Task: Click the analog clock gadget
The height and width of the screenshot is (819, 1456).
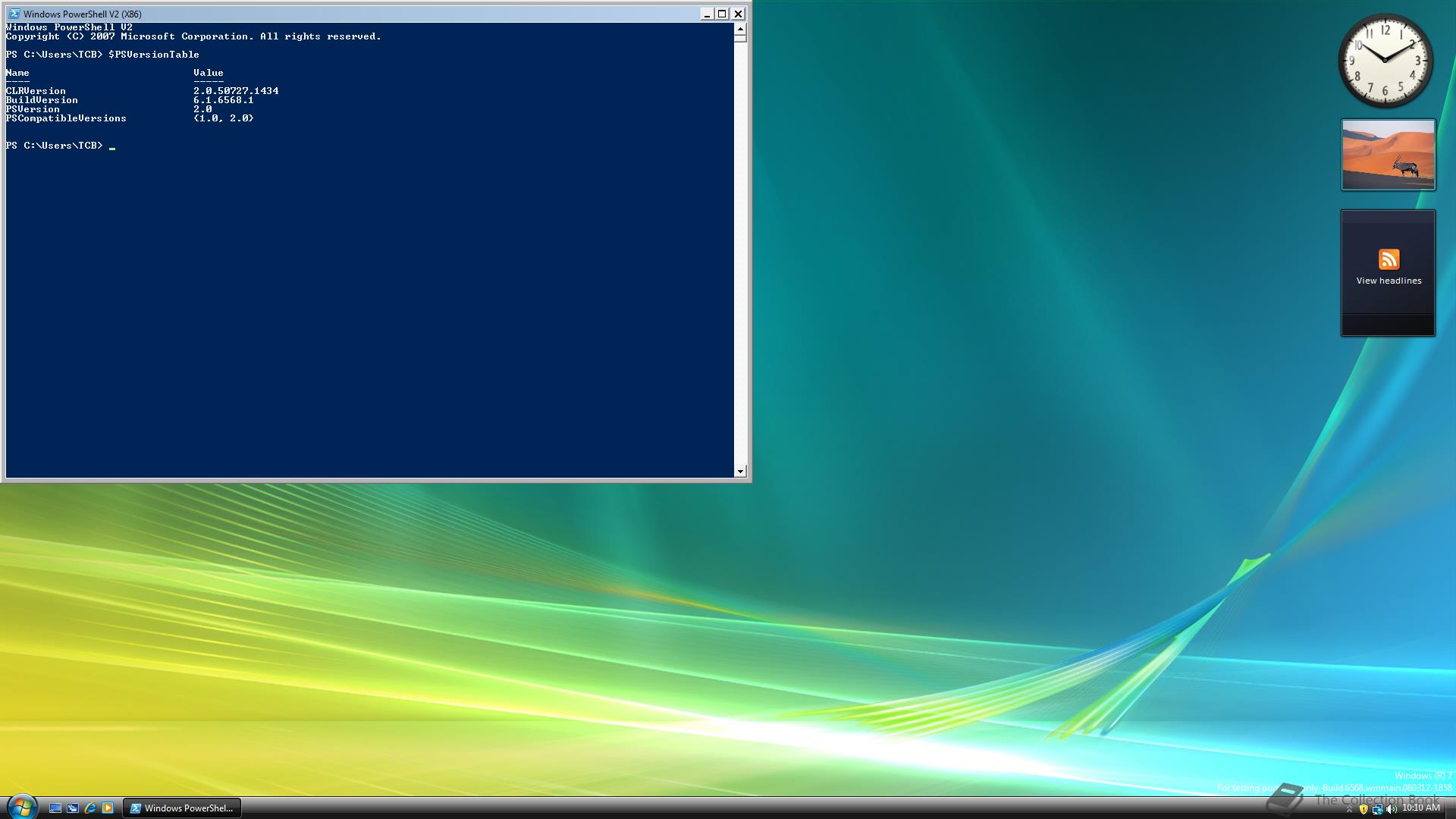Action: click(1385, 61)
